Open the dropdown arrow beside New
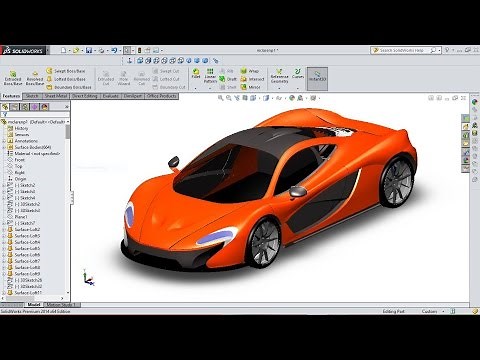 [69, 51]
